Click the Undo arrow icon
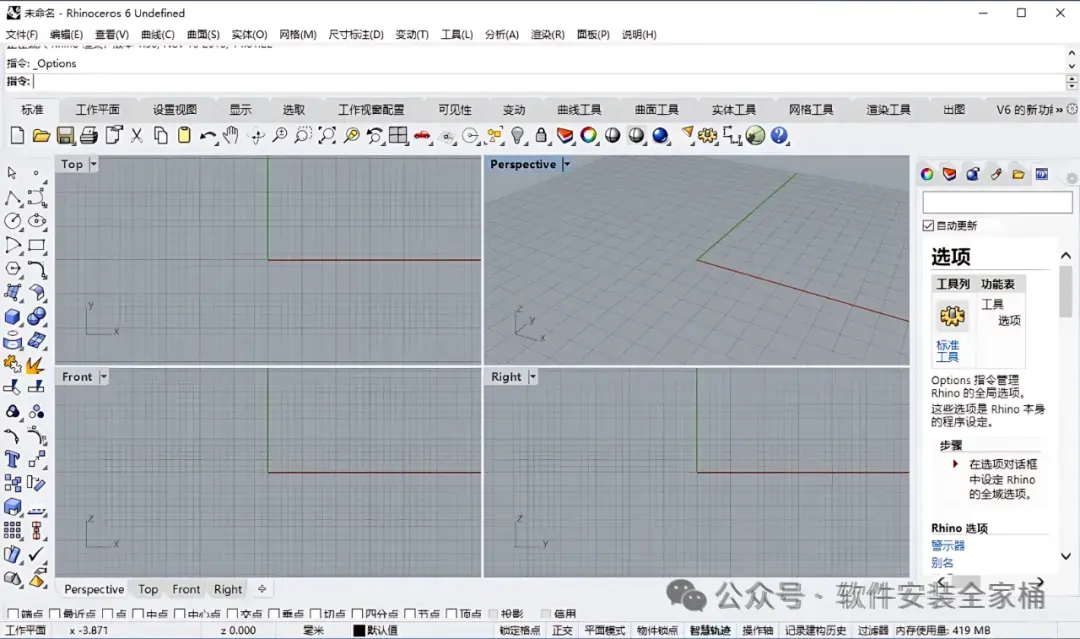The width and height of the screenshot is (1080, 639). point(207,136)
